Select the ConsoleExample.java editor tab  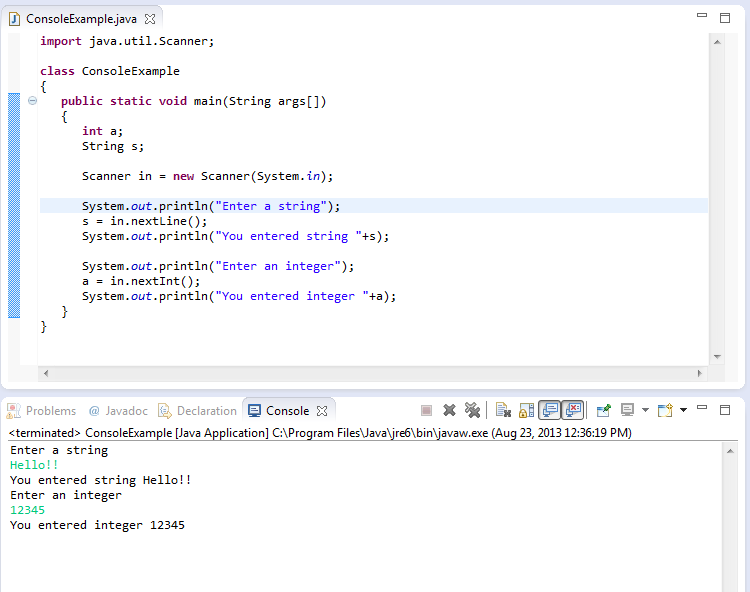[x=81, y=19]
